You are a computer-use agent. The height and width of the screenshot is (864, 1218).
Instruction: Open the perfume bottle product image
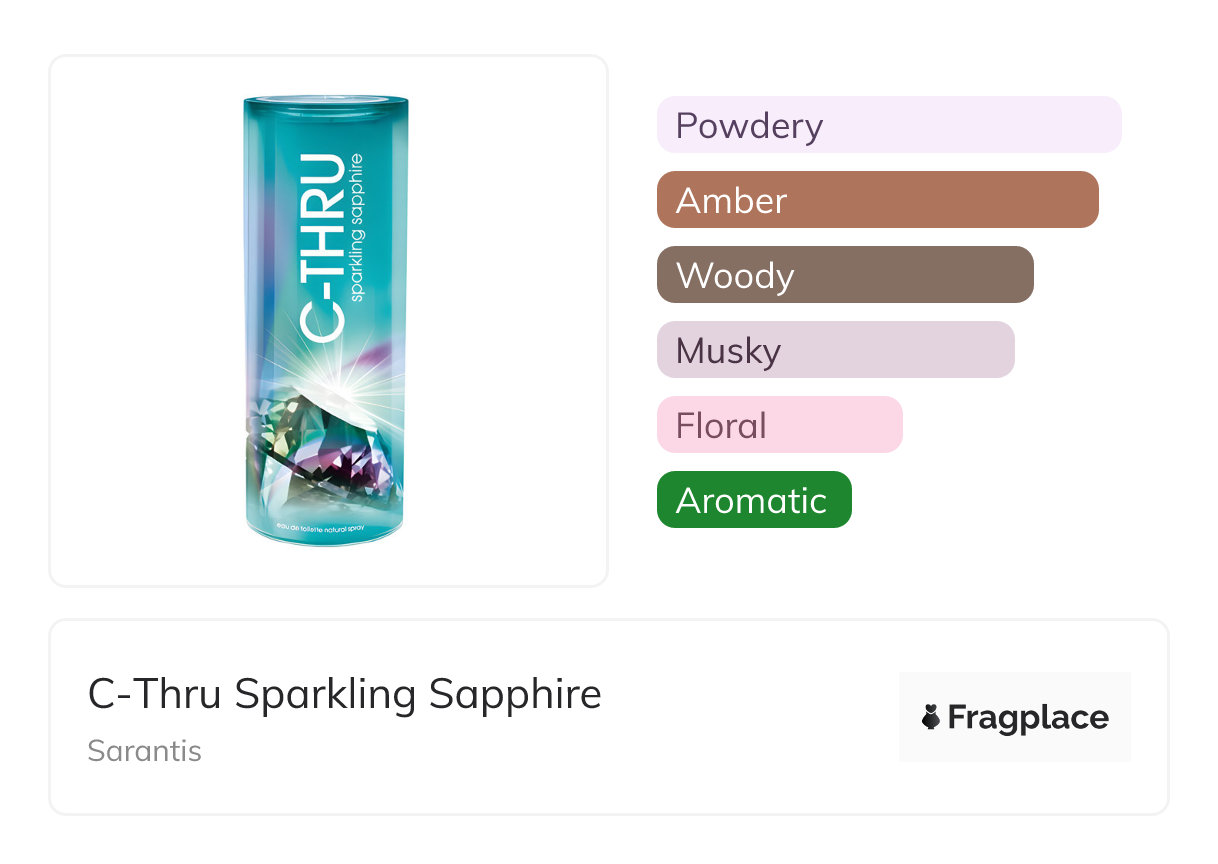pos(328,320)
